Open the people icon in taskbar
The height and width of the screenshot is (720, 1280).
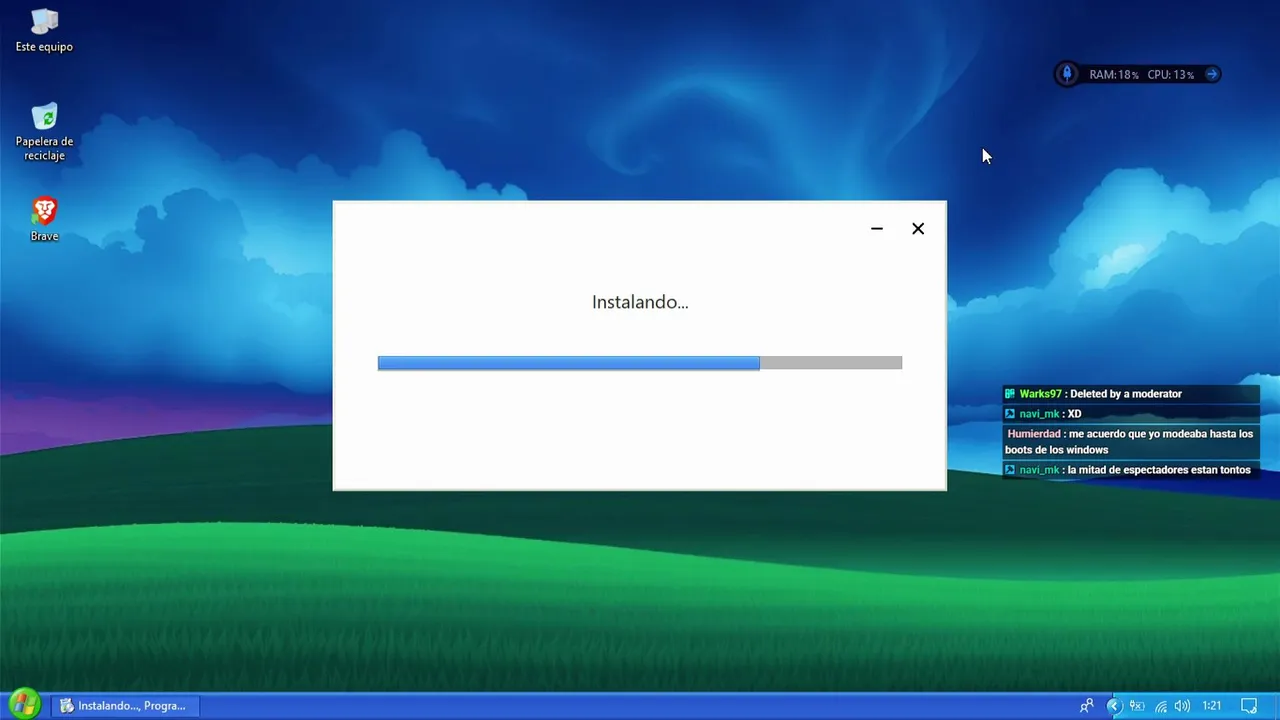1087,706
